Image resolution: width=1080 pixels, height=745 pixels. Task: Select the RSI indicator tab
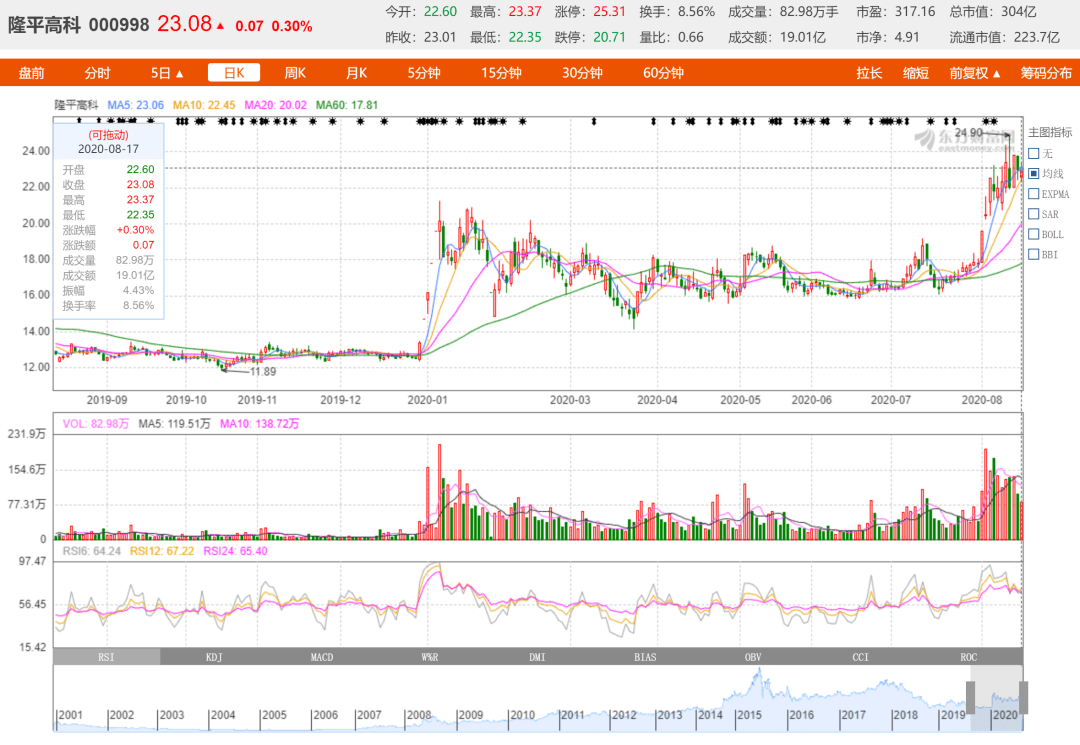point(107,657)
